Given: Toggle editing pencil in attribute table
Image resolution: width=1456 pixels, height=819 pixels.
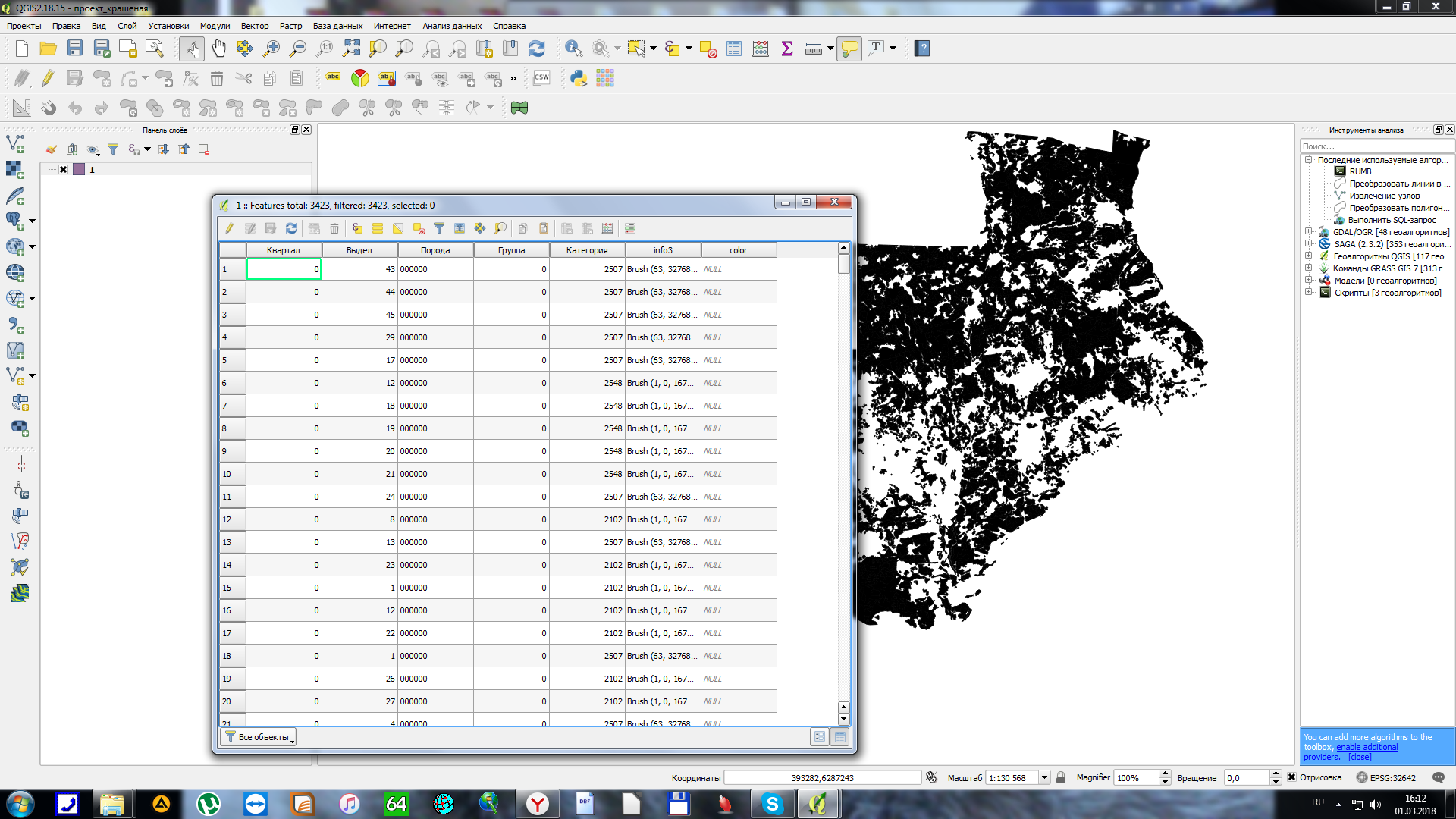Looking at the screenshot, I should click(229, 228).
